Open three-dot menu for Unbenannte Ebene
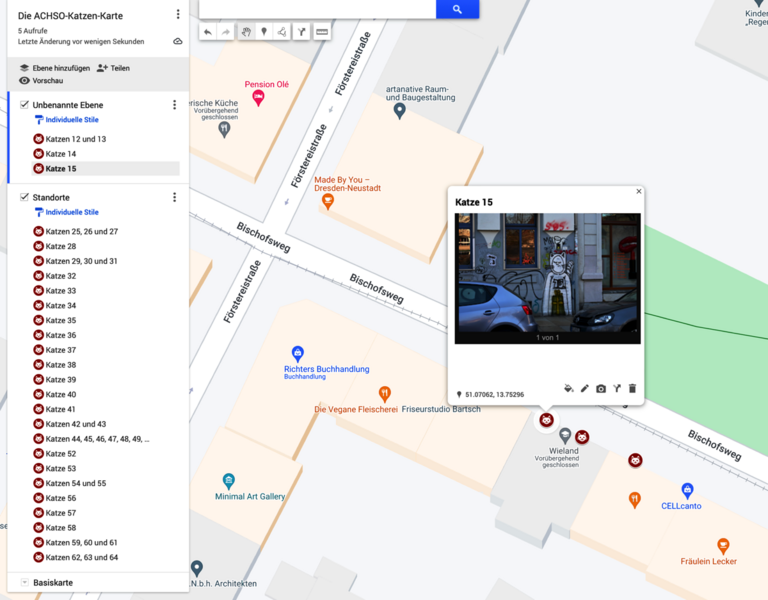The height and width of the screenshot is (600, 768). (174, 105)
